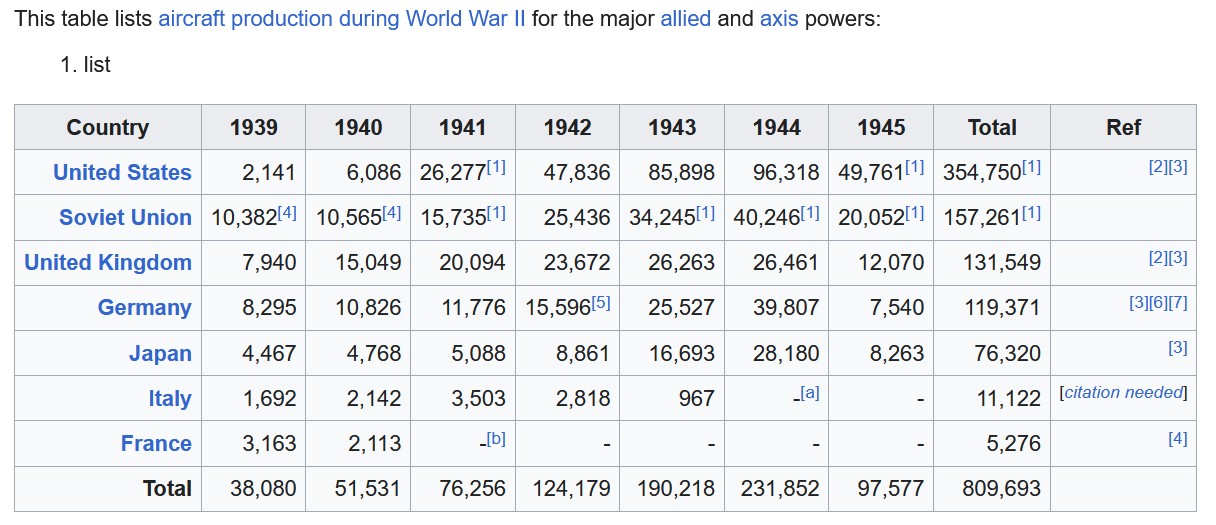Screen dimensions: 1216x525
Task: Click the '1. list' item text
Action: pyautogui.click(x=85, y=64)
